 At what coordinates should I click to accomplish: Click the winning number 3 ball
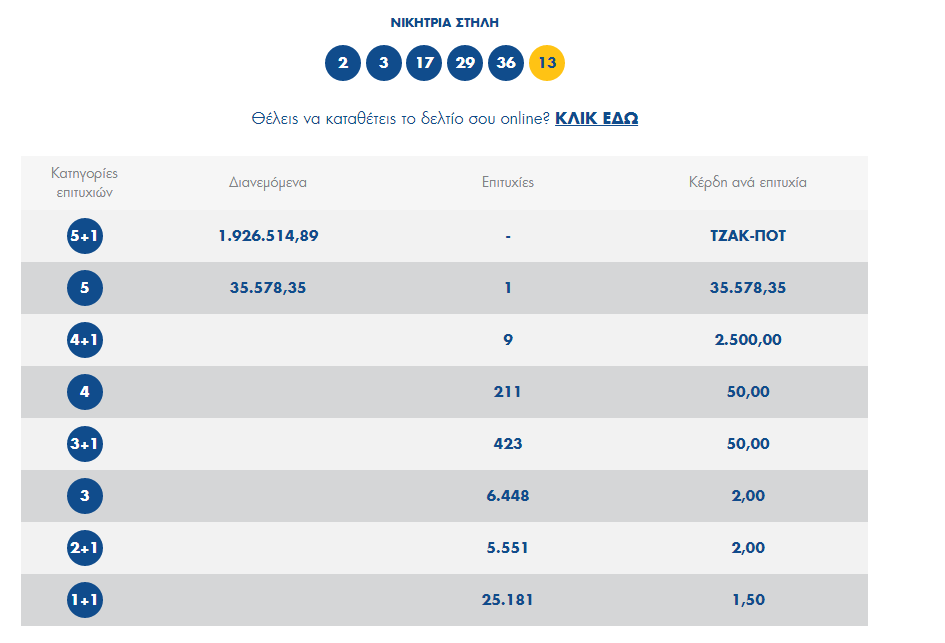[x=384, y=63]
